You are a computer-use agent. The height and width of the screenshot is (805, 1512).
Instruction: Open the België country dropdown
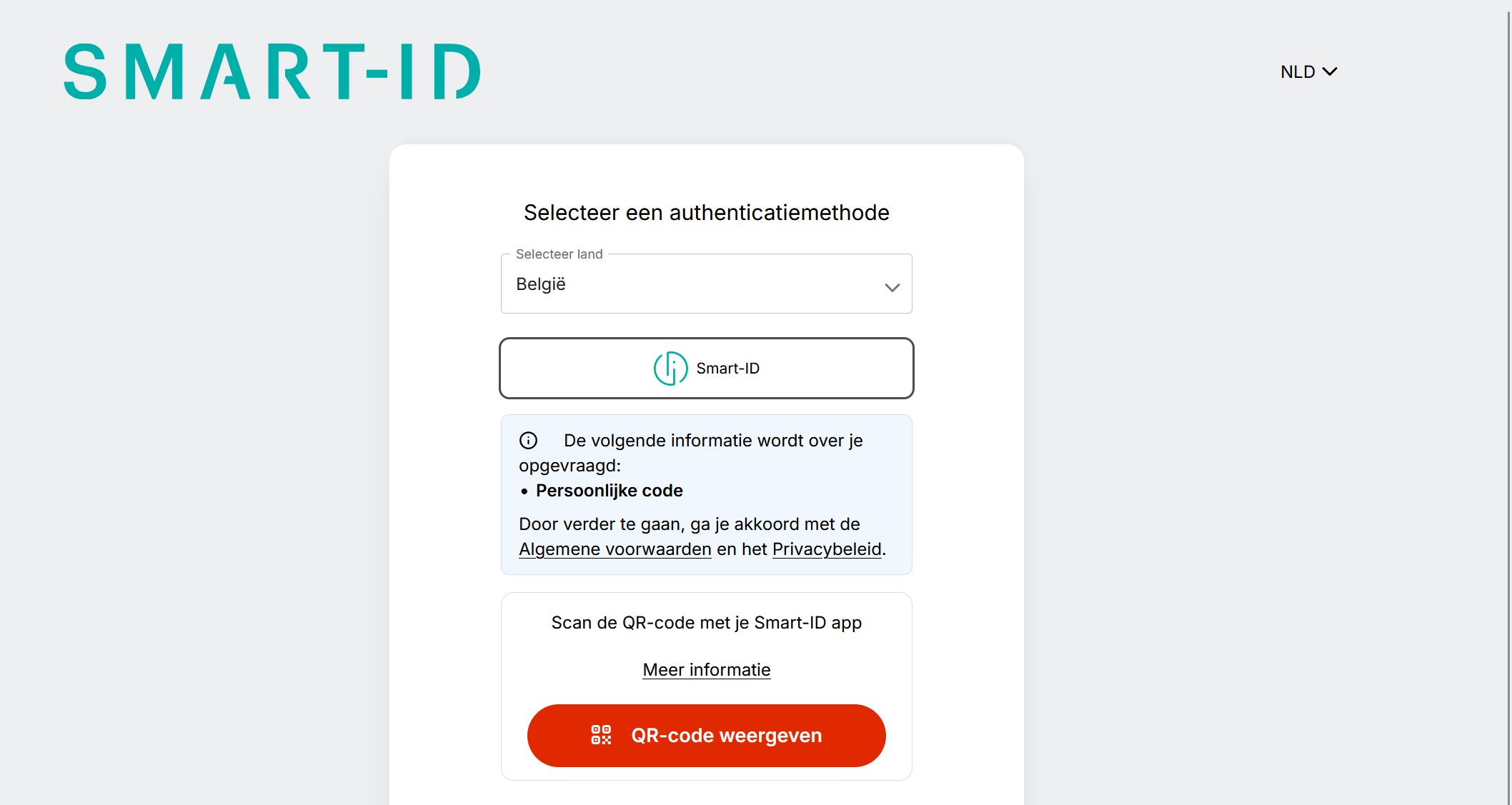[x=706, y=284]
